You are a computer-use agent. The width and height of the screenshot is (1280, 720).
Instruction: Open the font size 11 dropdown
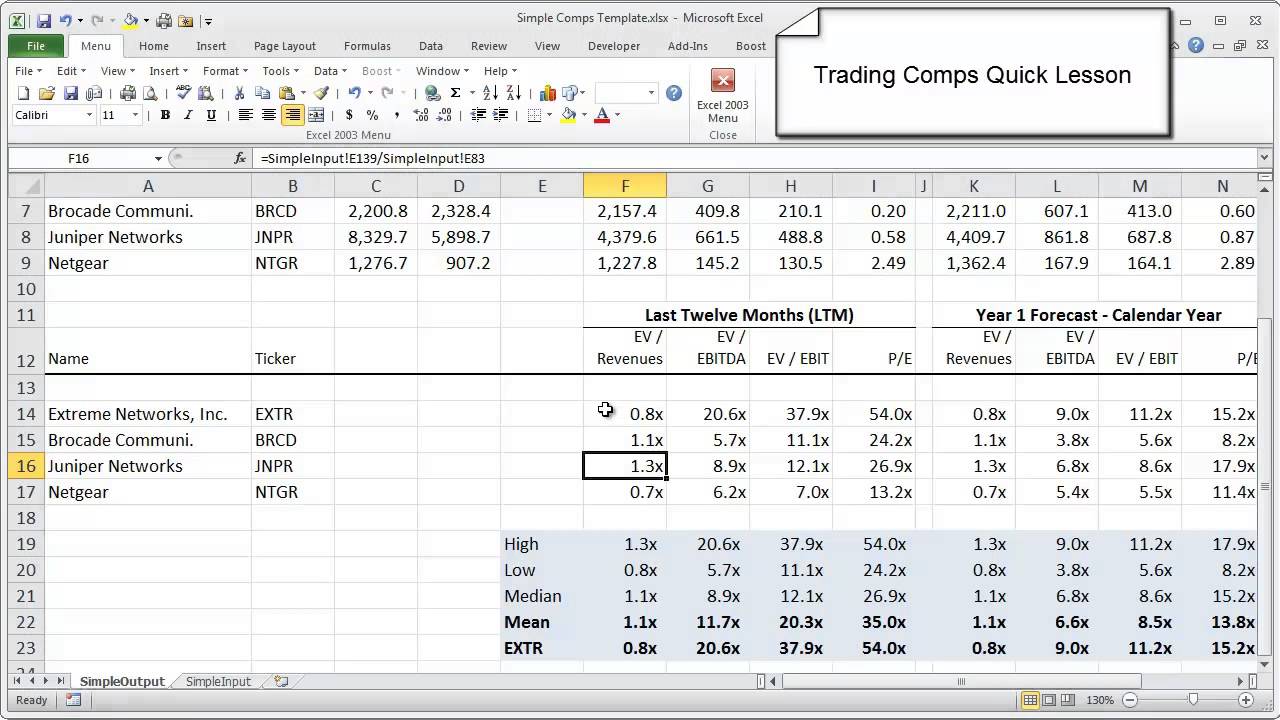click(x=135, y=115)
